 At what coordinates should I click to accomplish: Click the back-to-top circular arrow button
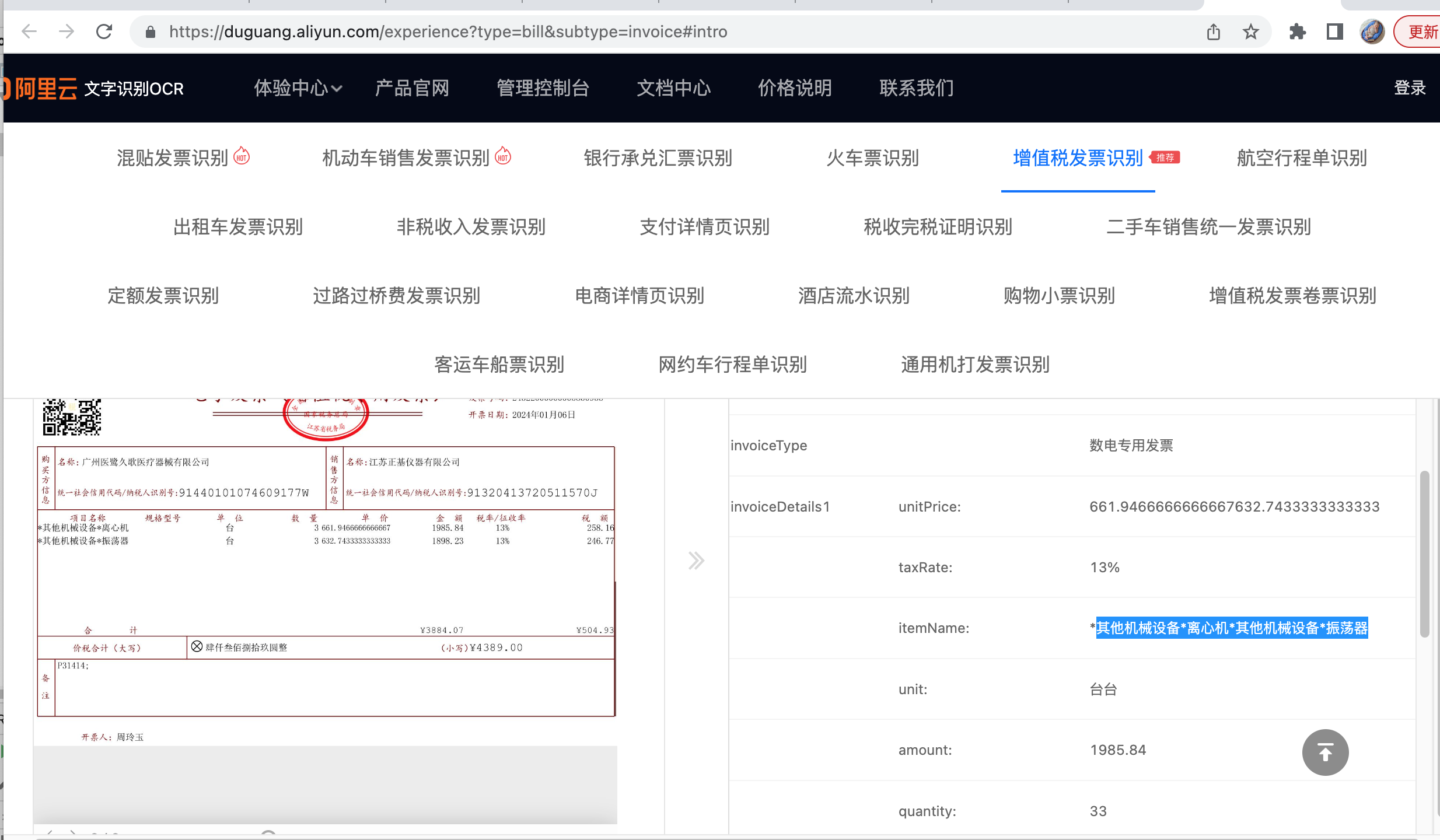[x=1325, y=752]
